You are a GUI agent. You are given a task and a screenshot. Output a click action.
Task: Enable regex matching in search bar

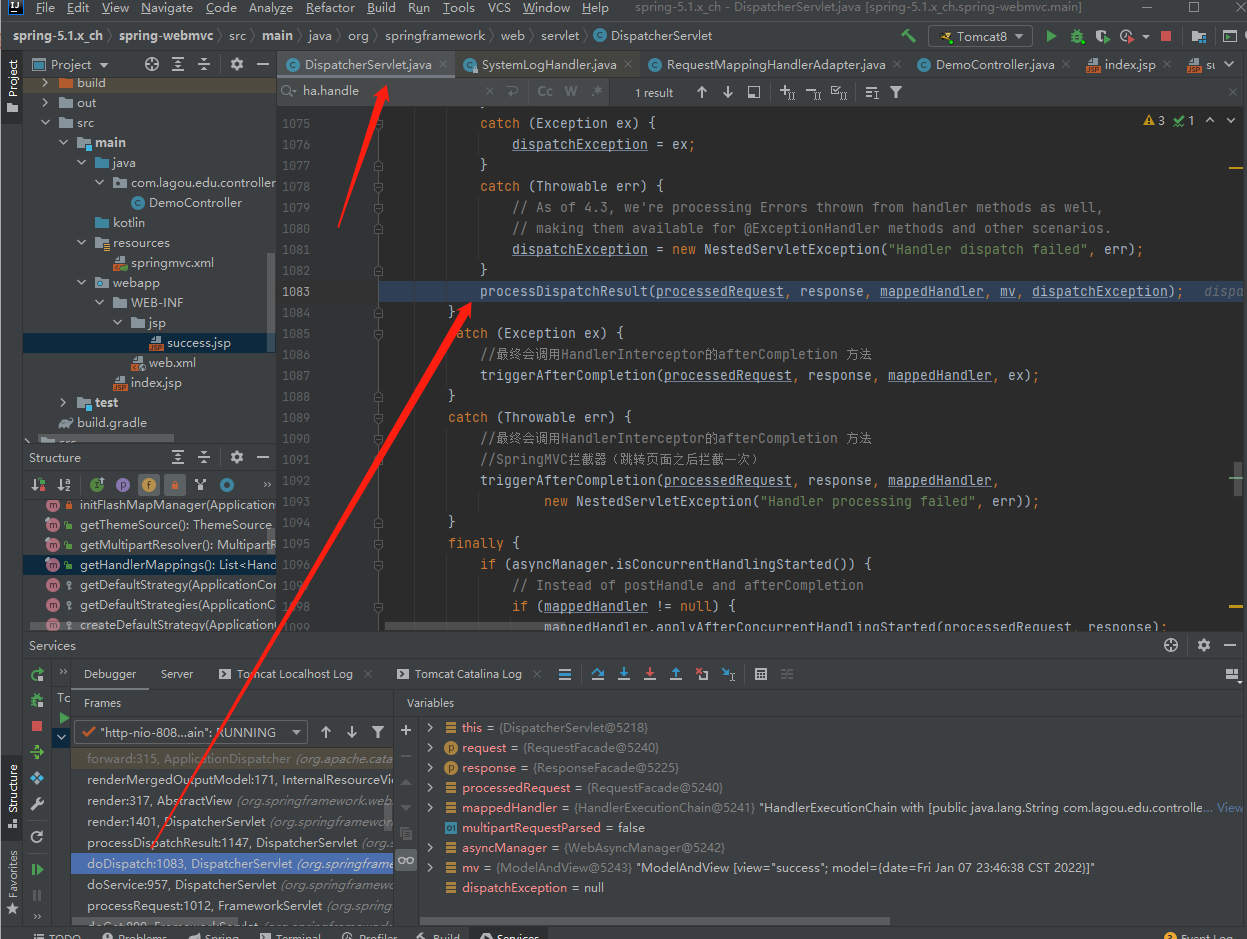(596, 90)
